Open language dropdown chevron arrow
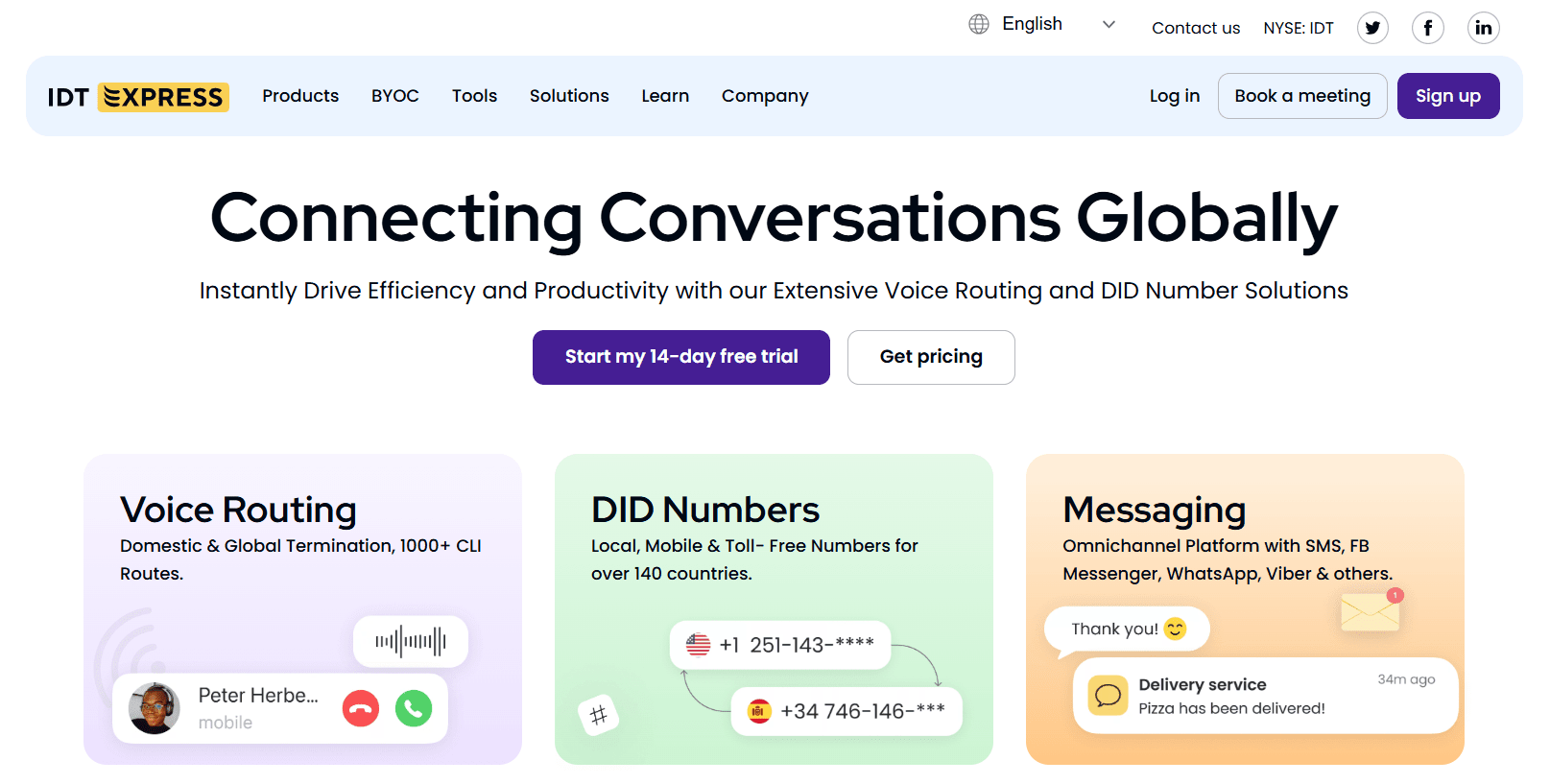Screen dimensions: 1550x784 click(1109, 24)
